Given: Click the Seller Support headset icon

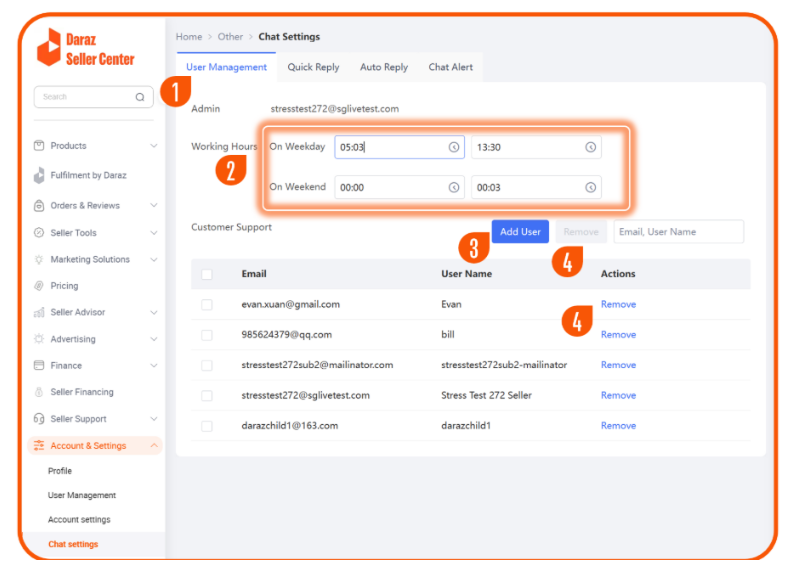Looking at the screenshot, I should click(x=39, y=419).
